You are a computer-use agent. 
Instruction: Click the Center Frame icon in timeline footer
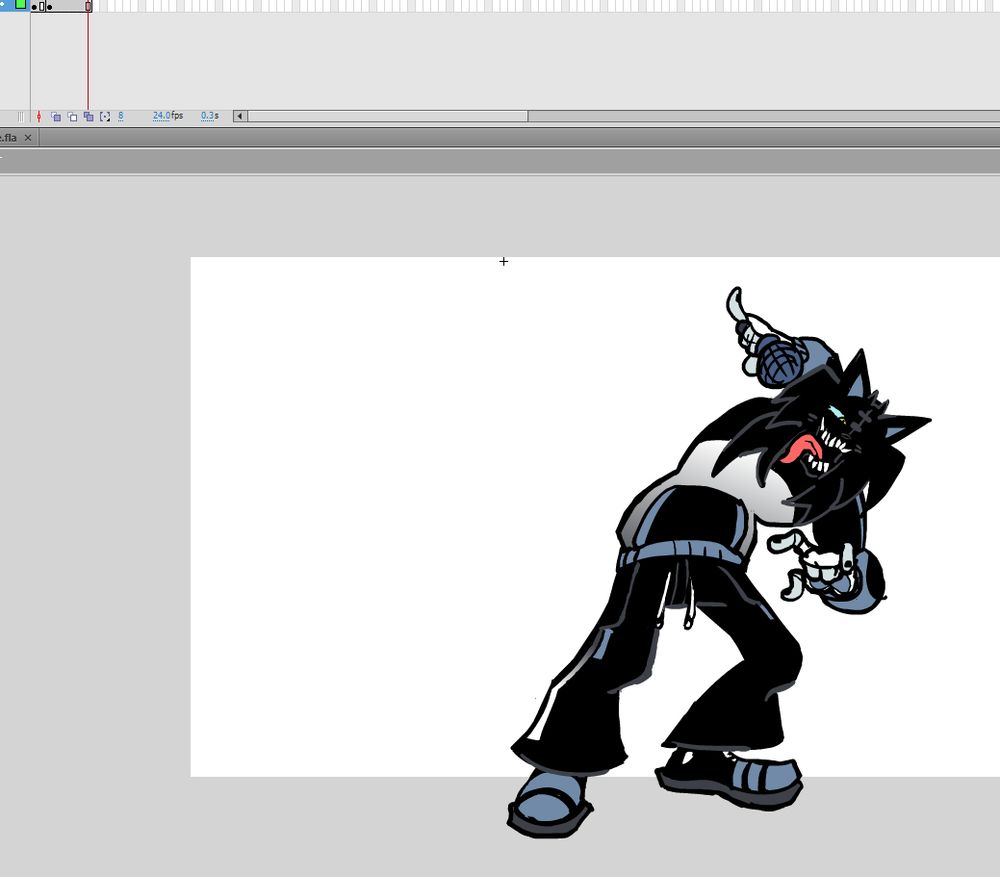click(38, 116)
